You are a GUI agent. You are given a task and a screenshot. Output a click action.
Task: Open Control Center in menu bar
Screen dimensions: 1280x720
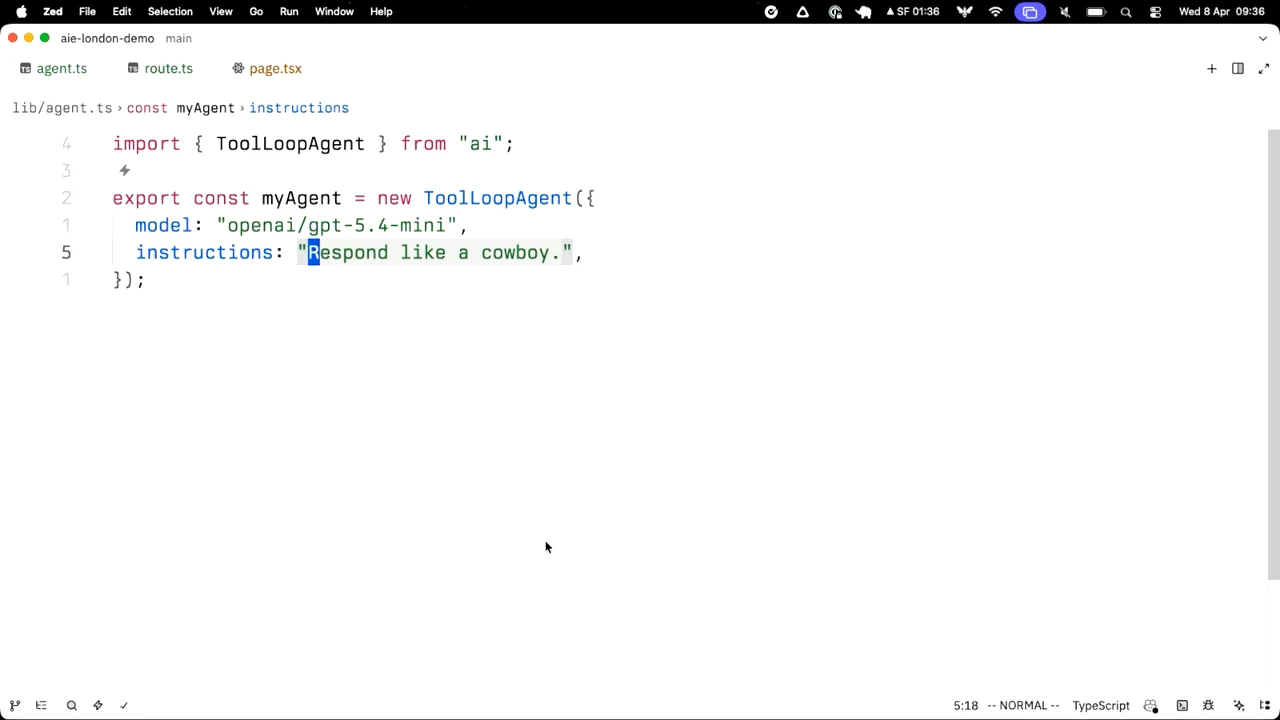pos(1156,12)
